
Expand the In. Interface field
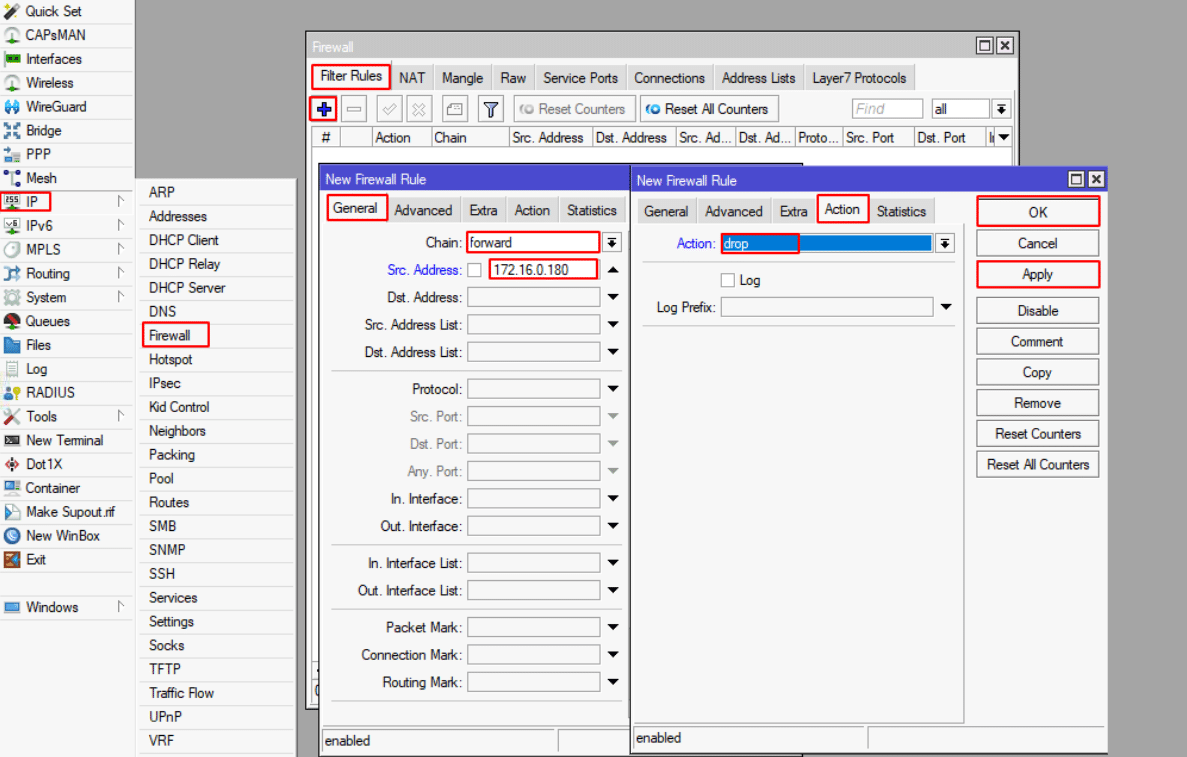pyautogui.click(x=612, y=499)
